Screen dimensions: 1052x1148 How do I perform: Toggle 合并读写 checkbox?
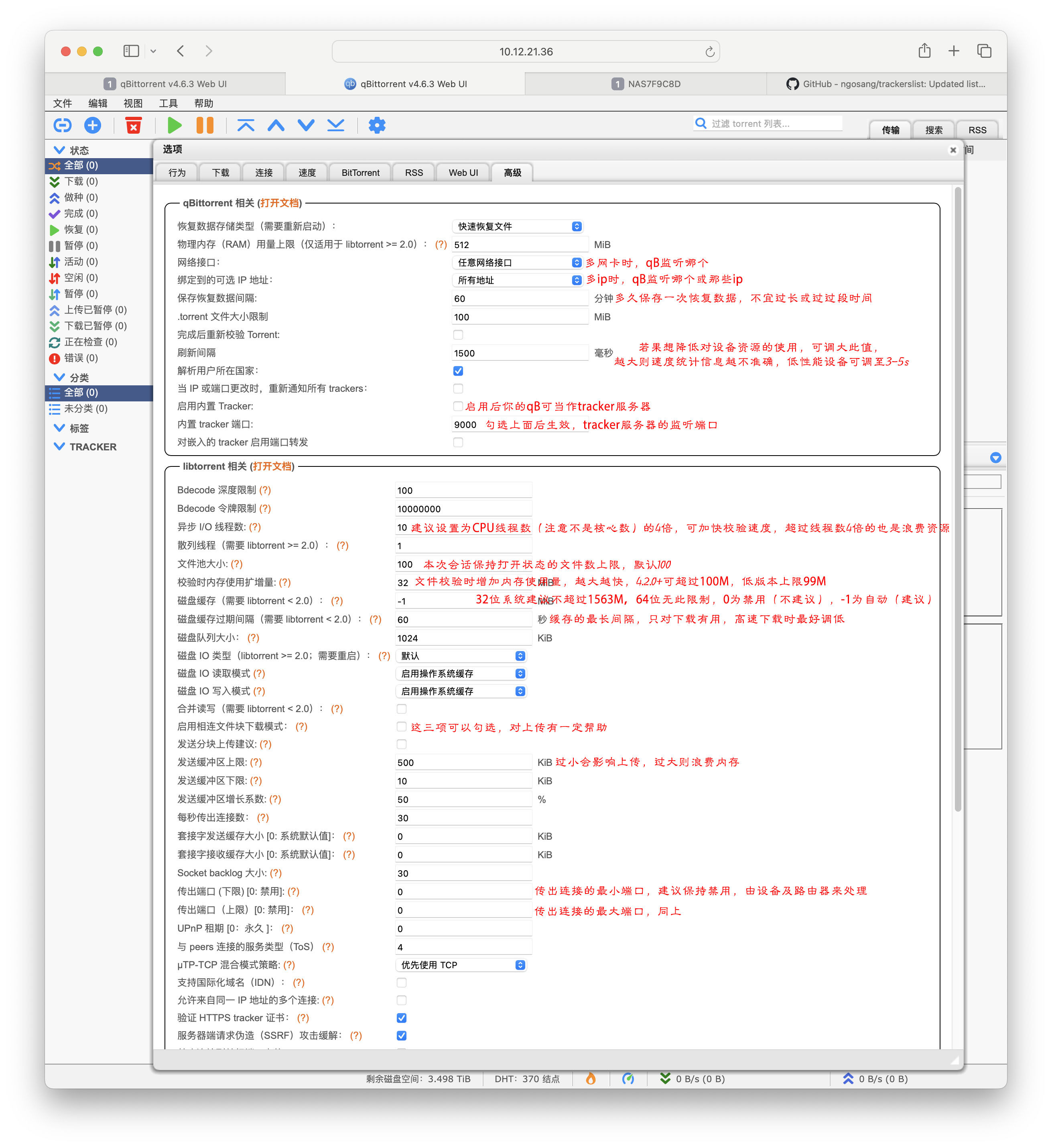402,709
